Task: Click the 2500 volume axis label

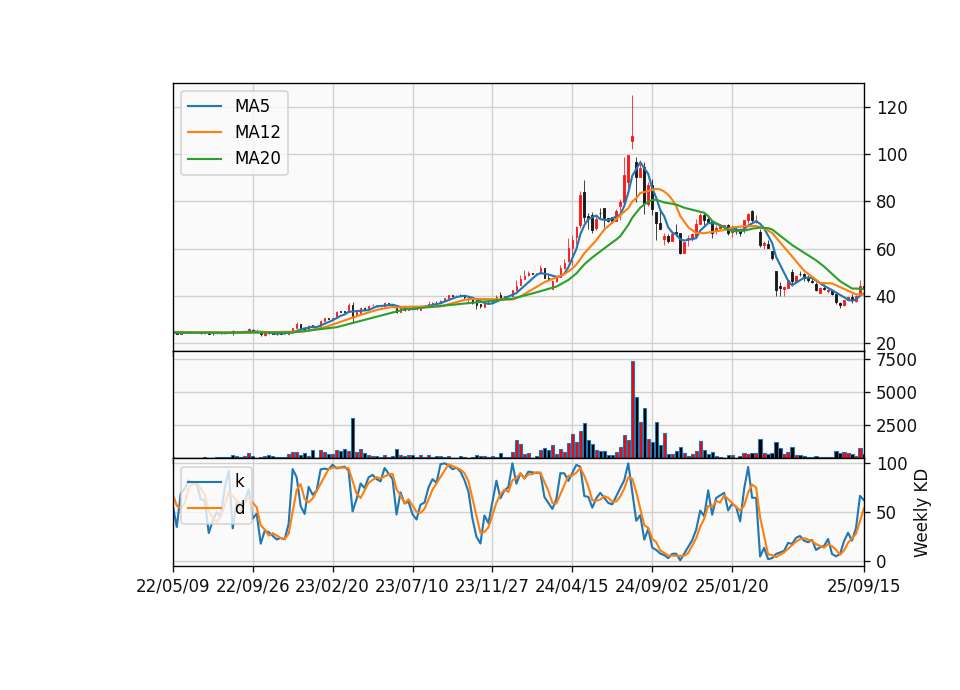Action: (x=897, y=426)
